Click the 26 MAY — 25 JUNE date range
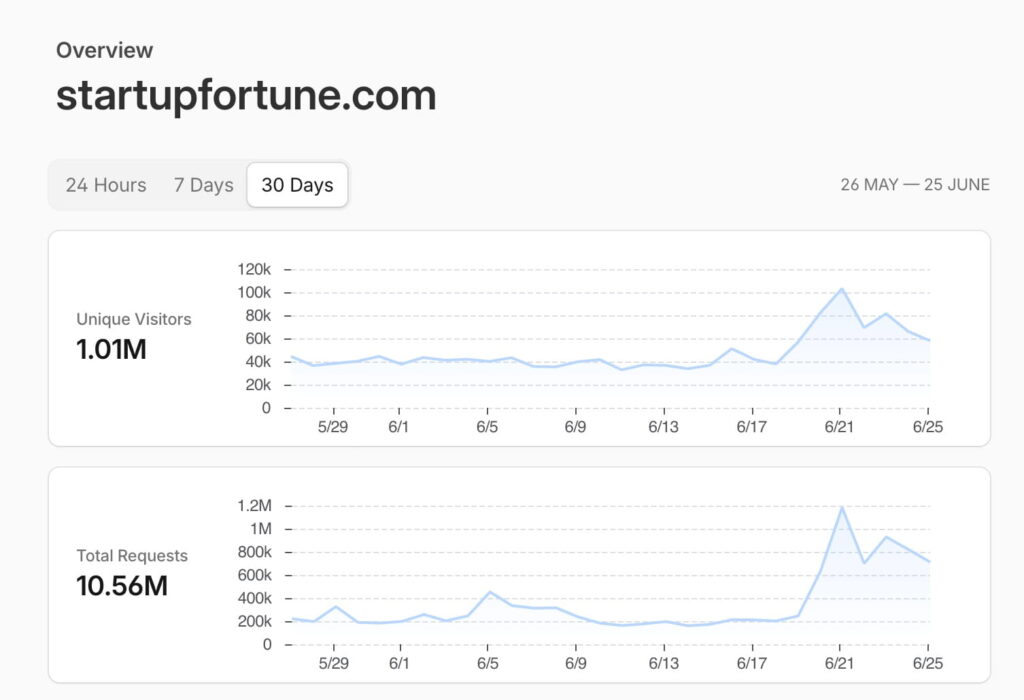Screen dimensions: 1024x700 pos(915,185)
